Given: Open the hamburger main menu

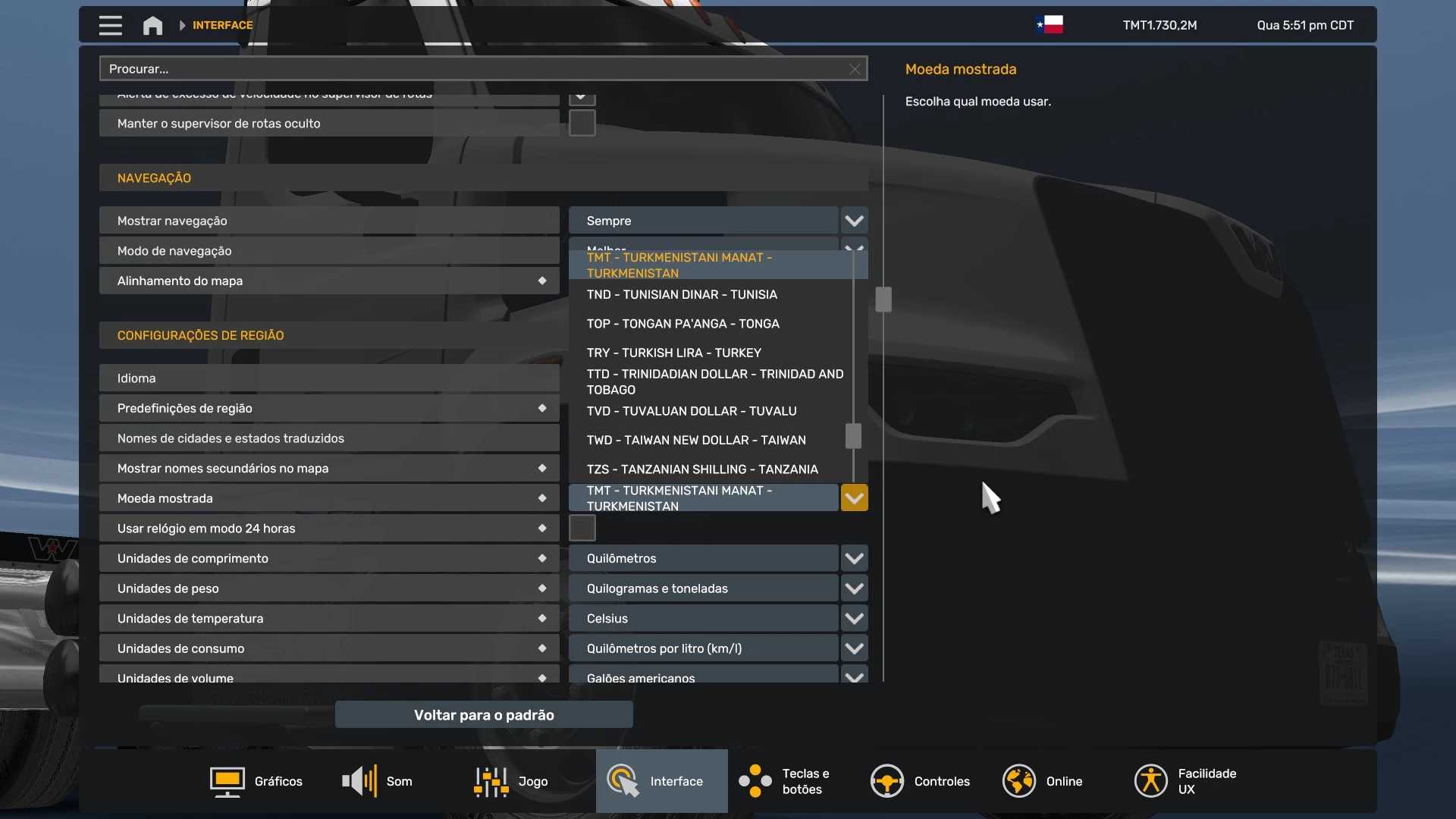Looking at the screenshot, I should (x=110, y=26).
